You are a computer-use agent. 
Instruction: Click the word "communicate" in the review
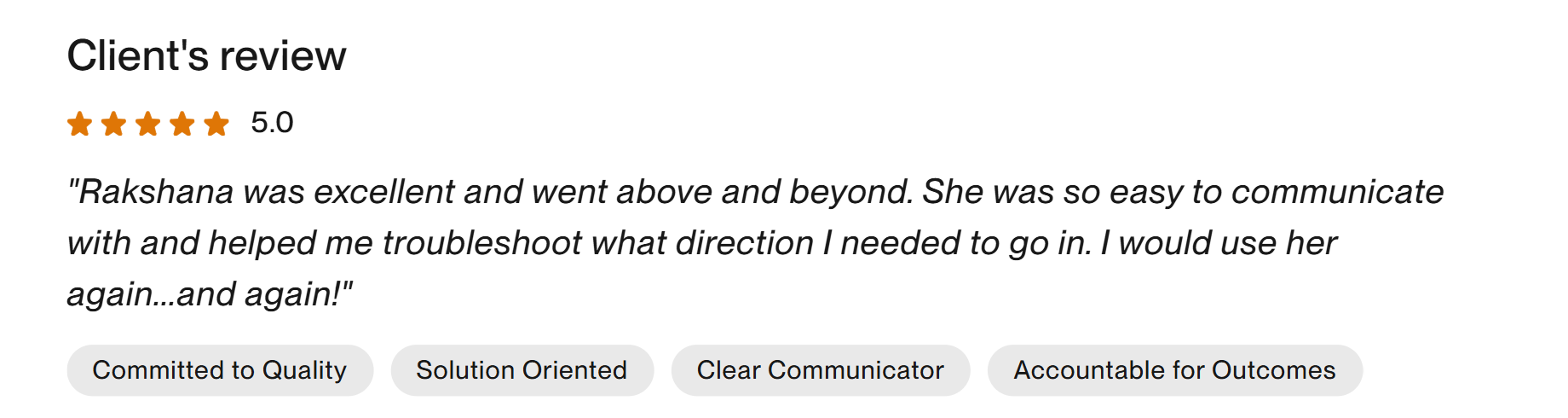click(1337, 192)
